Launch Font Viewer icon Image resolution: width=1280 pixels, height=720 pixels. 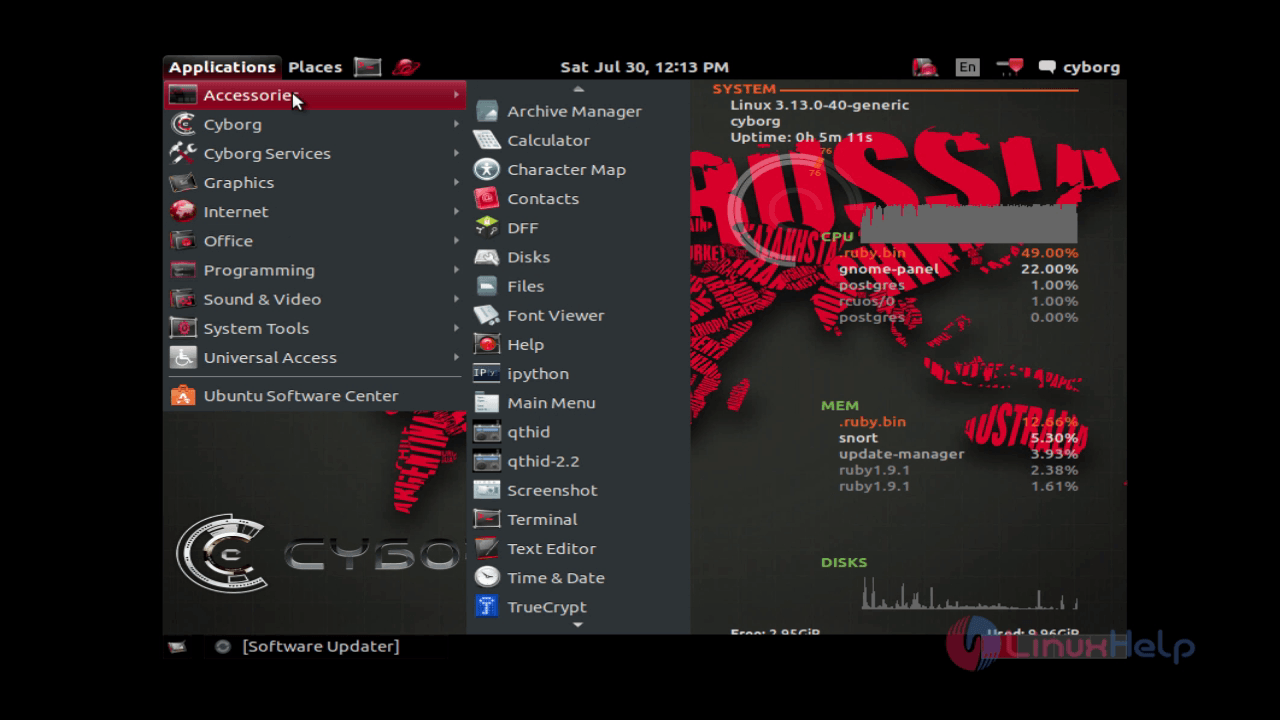486,315
